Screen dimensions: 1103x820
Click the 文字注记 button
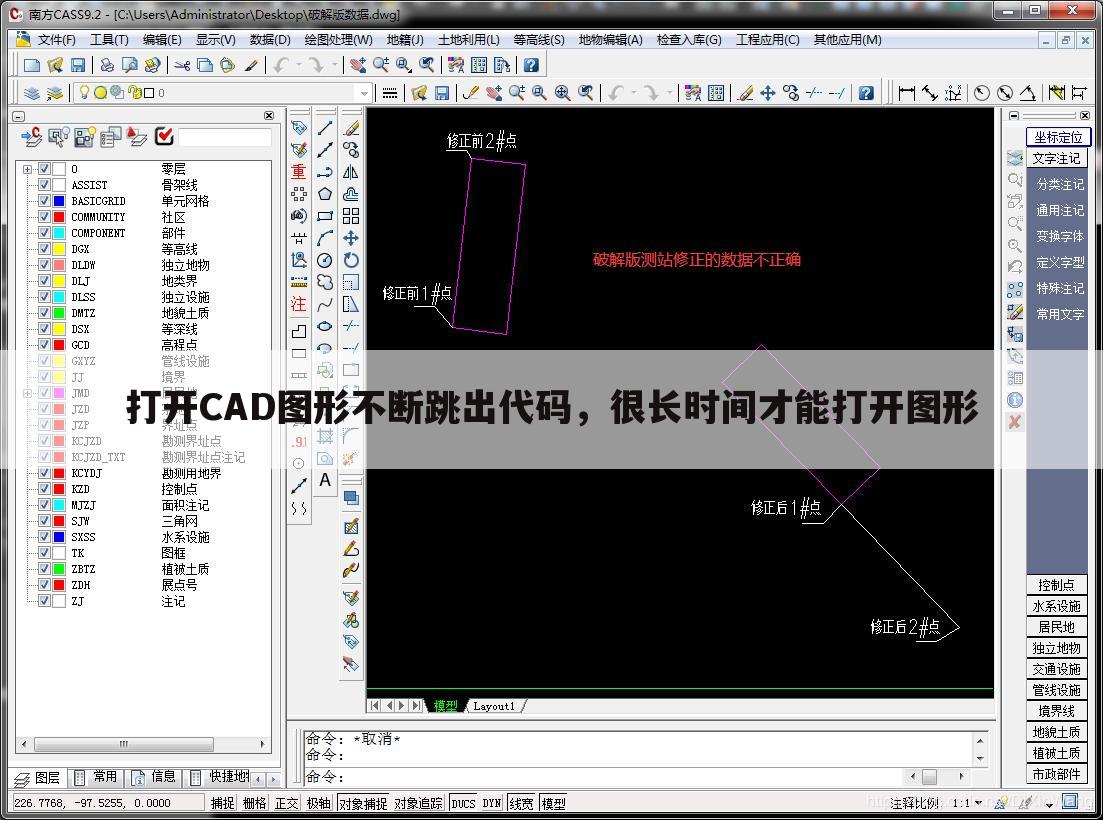[x=1056, y=158]
